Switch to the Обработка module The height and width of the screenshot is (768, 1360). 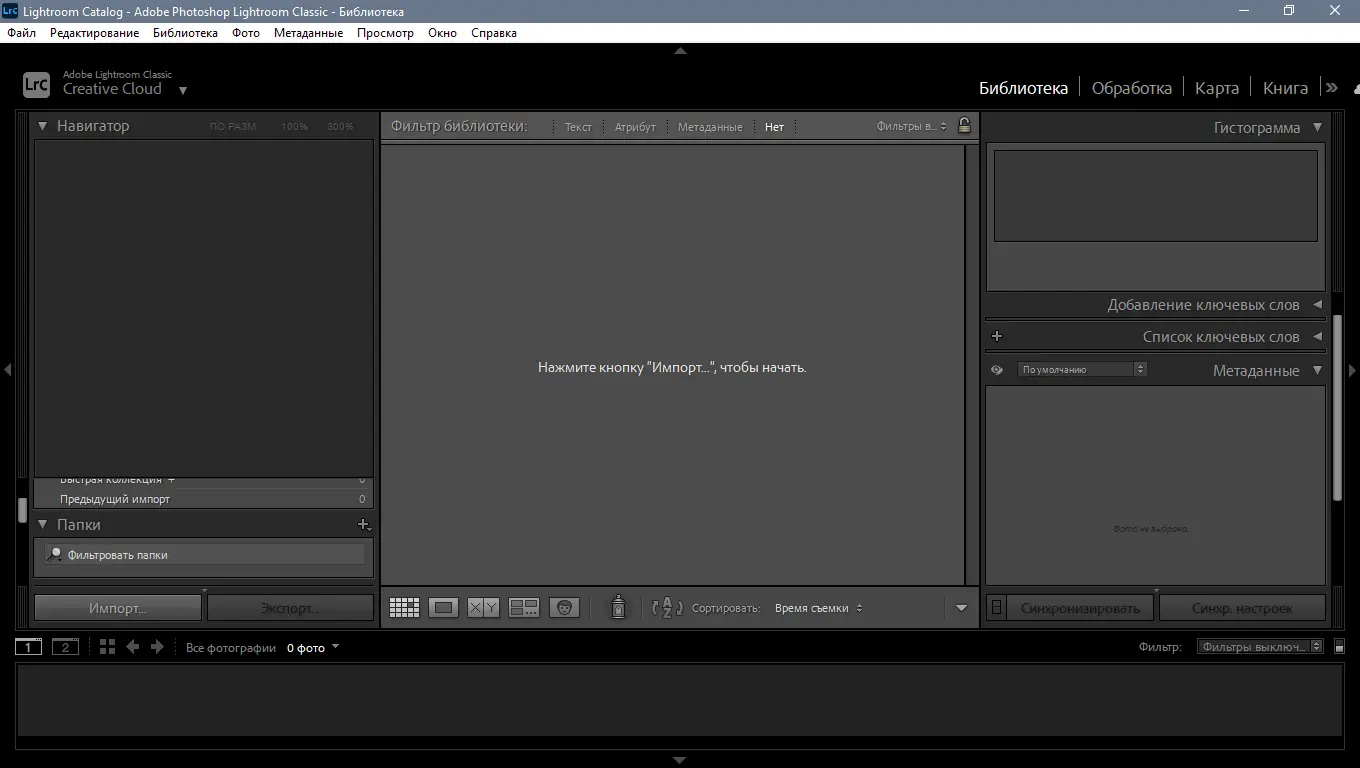click(1131, 88)
